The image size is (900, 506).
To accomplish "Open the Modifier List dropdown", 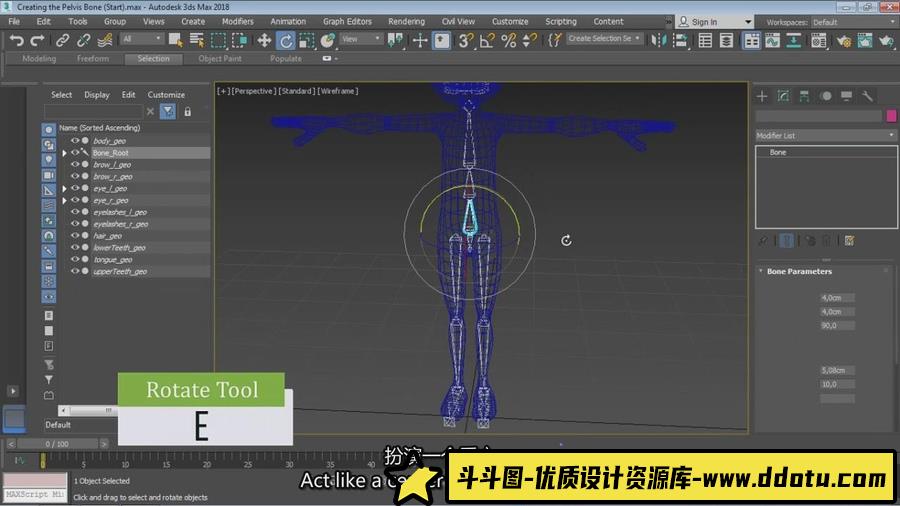I will pyautogui.click(x=826, y=135).
